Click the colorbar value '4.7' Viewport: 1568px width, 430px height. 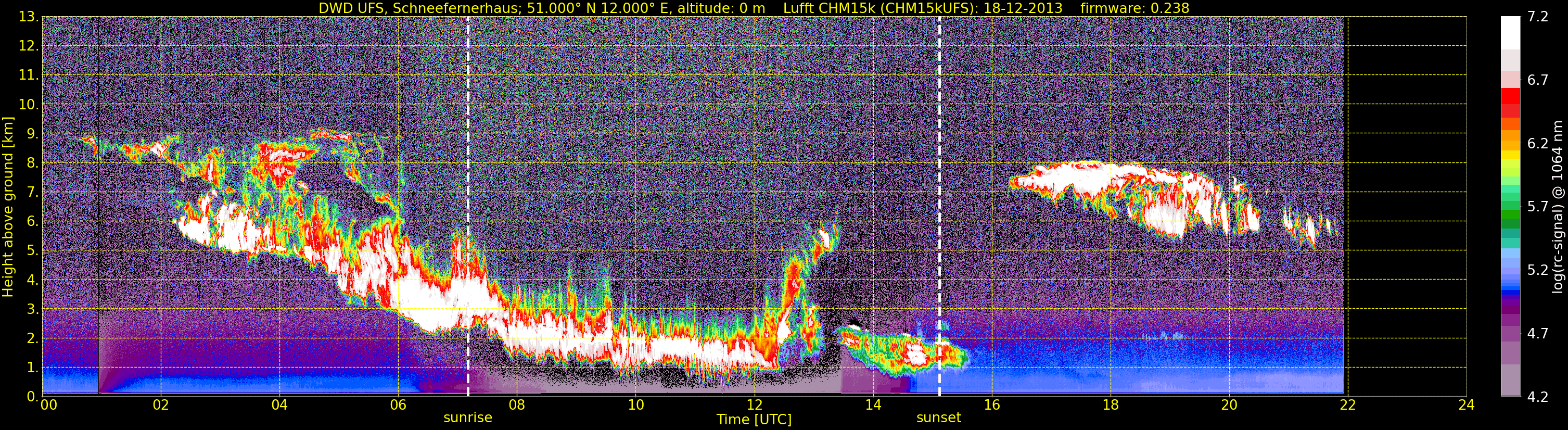click(x=1538, y=333)
